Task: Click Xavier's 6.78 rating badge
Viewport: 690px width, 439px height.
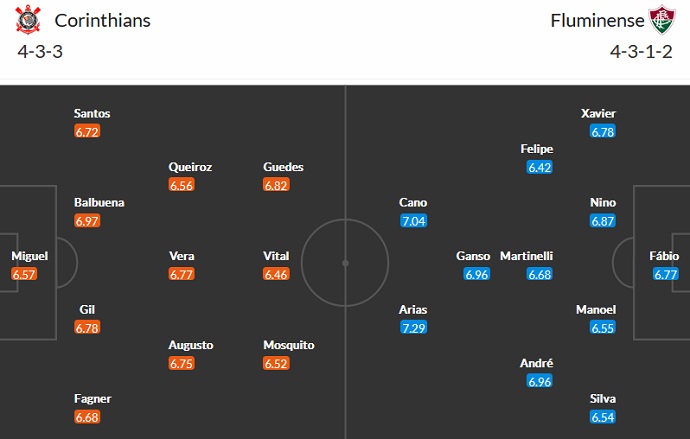Action: [x=603, y=131]
